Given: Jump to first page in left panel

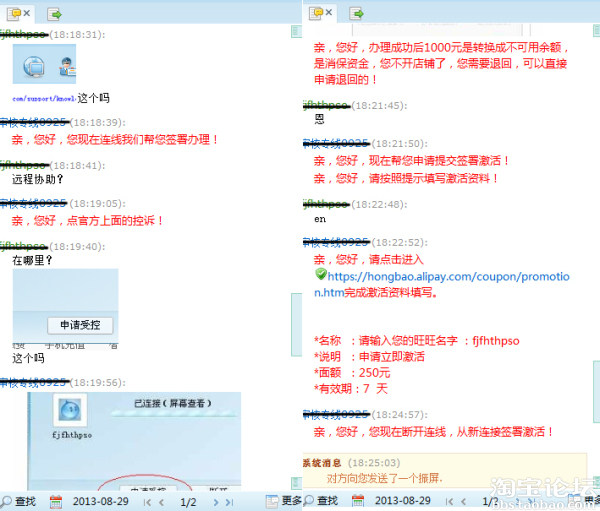Looking at the screenshot, I should pyautogui.click(x=147, y=502).
